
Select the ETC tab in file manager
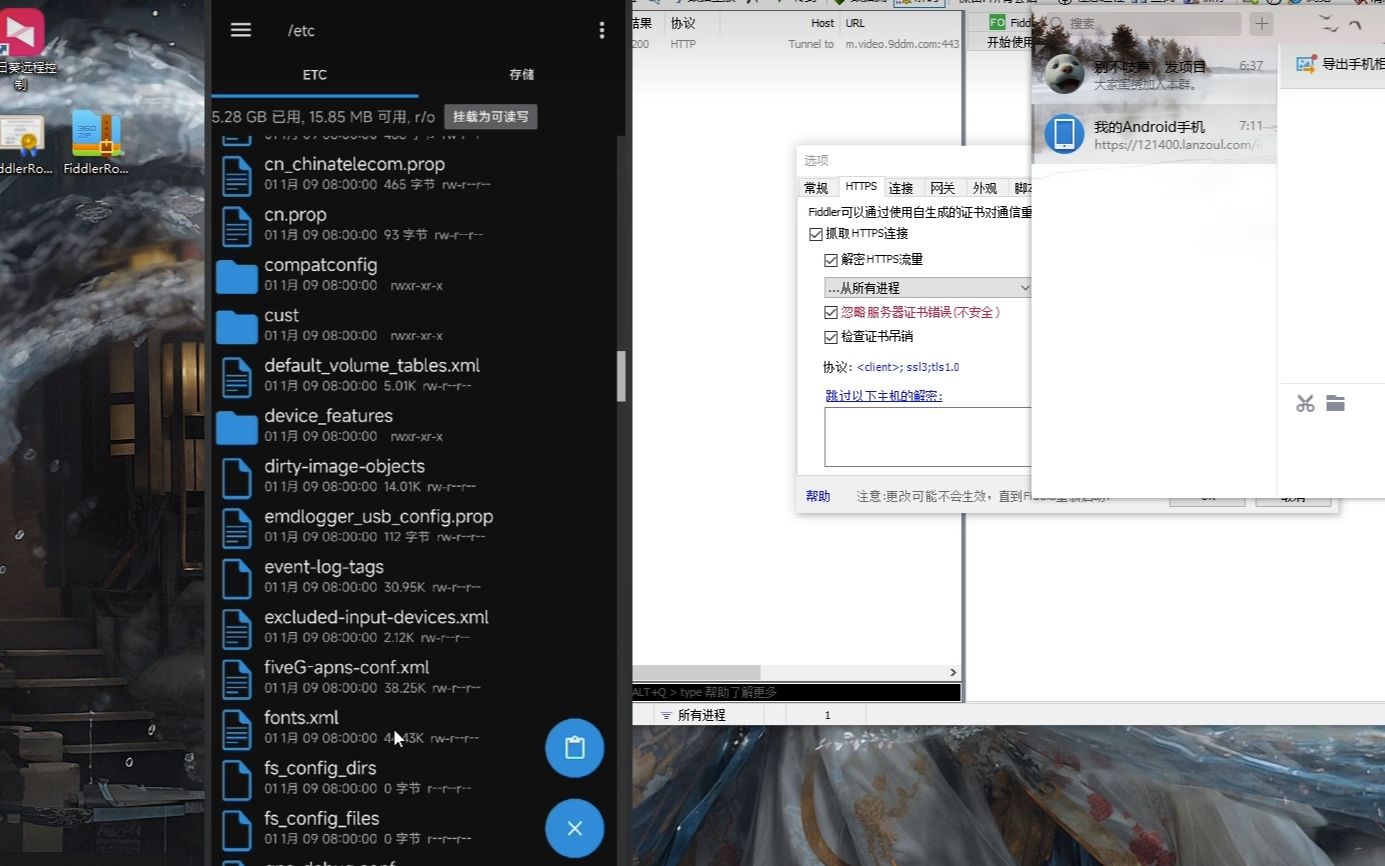click(315, 75)
